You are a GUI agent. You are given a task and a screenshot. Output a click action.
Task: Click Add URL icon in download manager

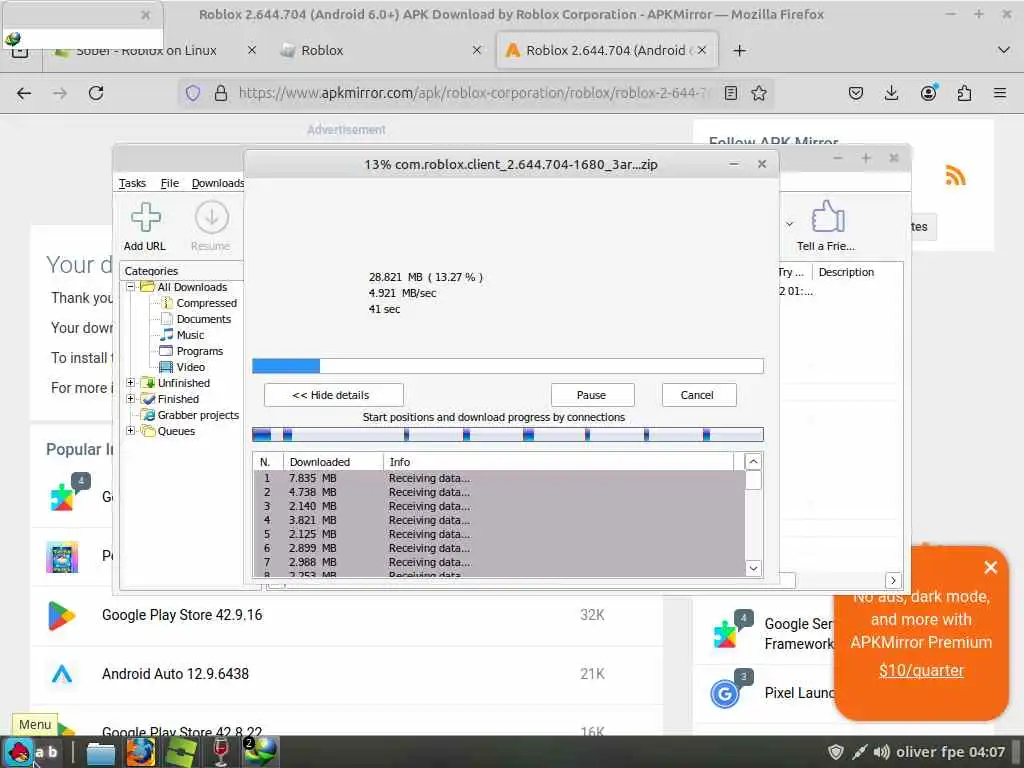[x=145, y=217]
